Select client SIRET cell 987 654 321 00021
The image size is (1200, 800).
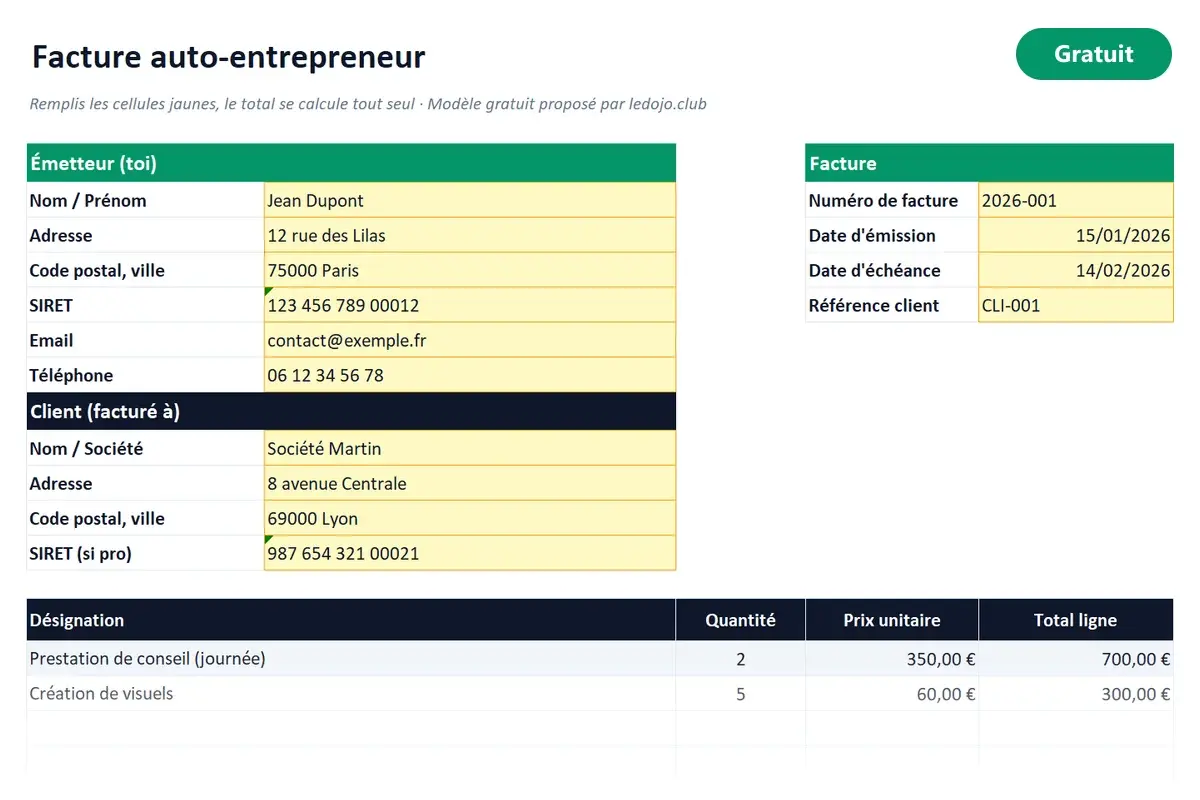coord(470,553)
